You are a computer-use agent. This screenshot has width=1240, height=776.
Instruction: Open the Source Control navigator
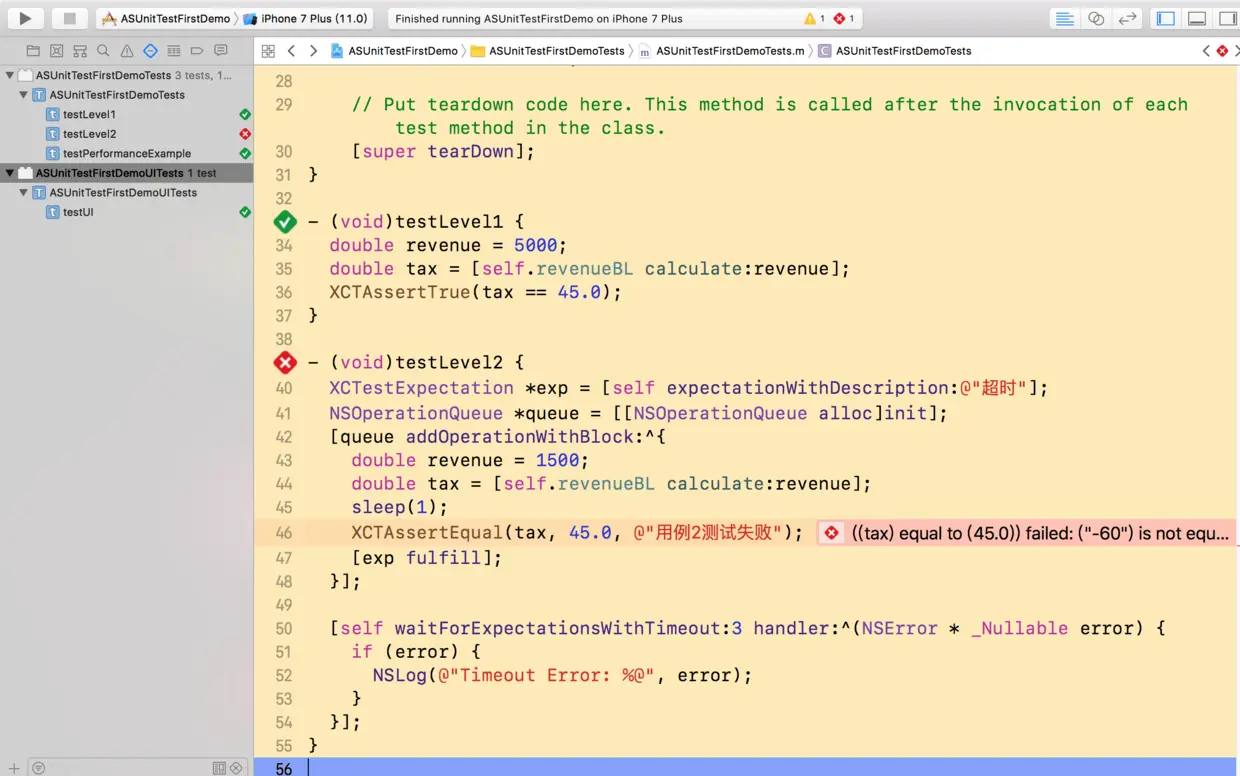coord(57,51)
